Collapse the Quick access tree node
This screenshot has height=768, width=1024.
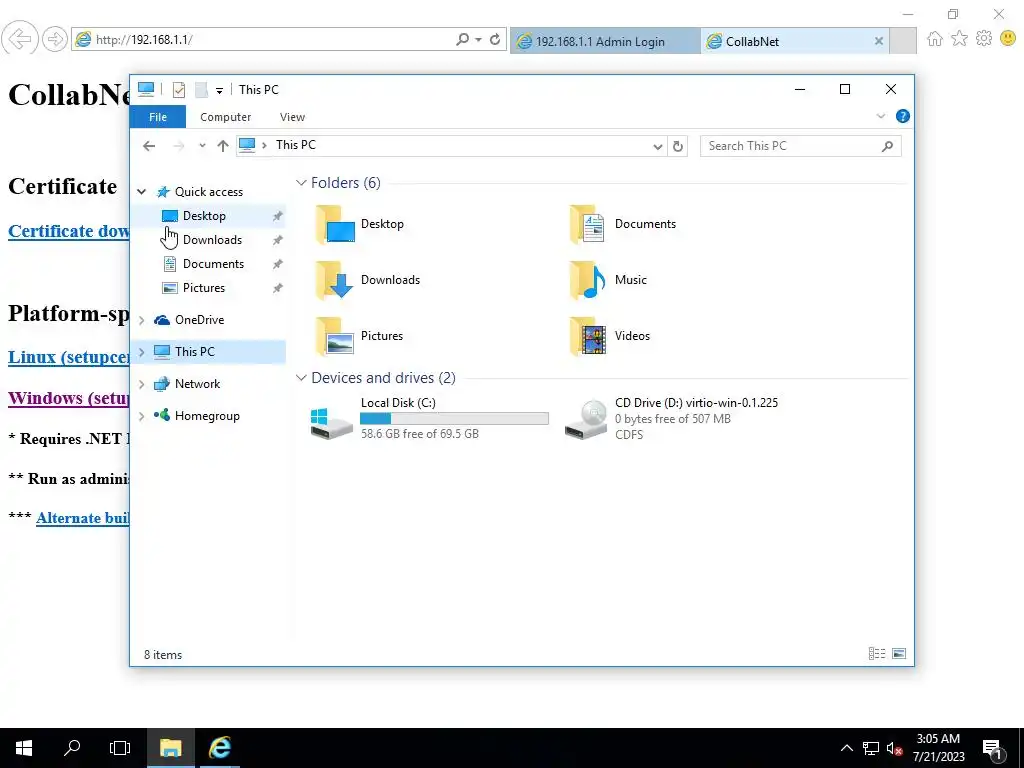click(141, 192)
